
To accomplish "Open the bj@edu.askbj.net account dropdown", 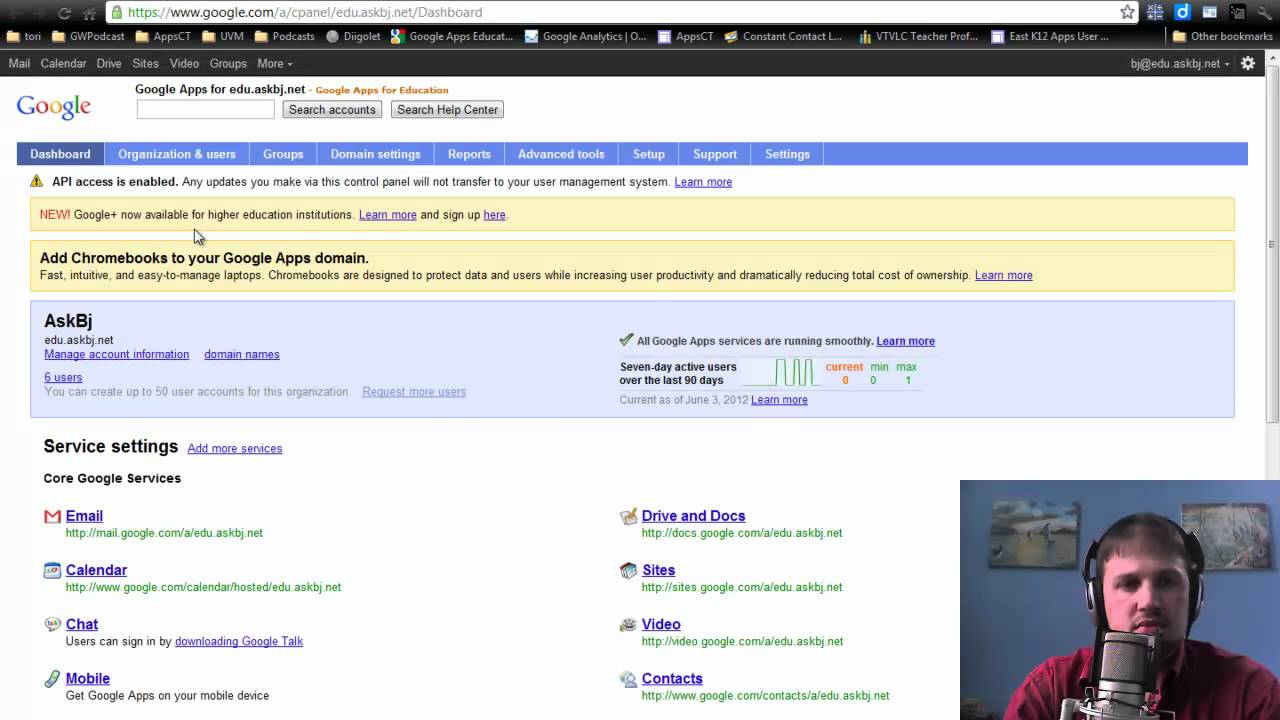I will click(1180, 63).
